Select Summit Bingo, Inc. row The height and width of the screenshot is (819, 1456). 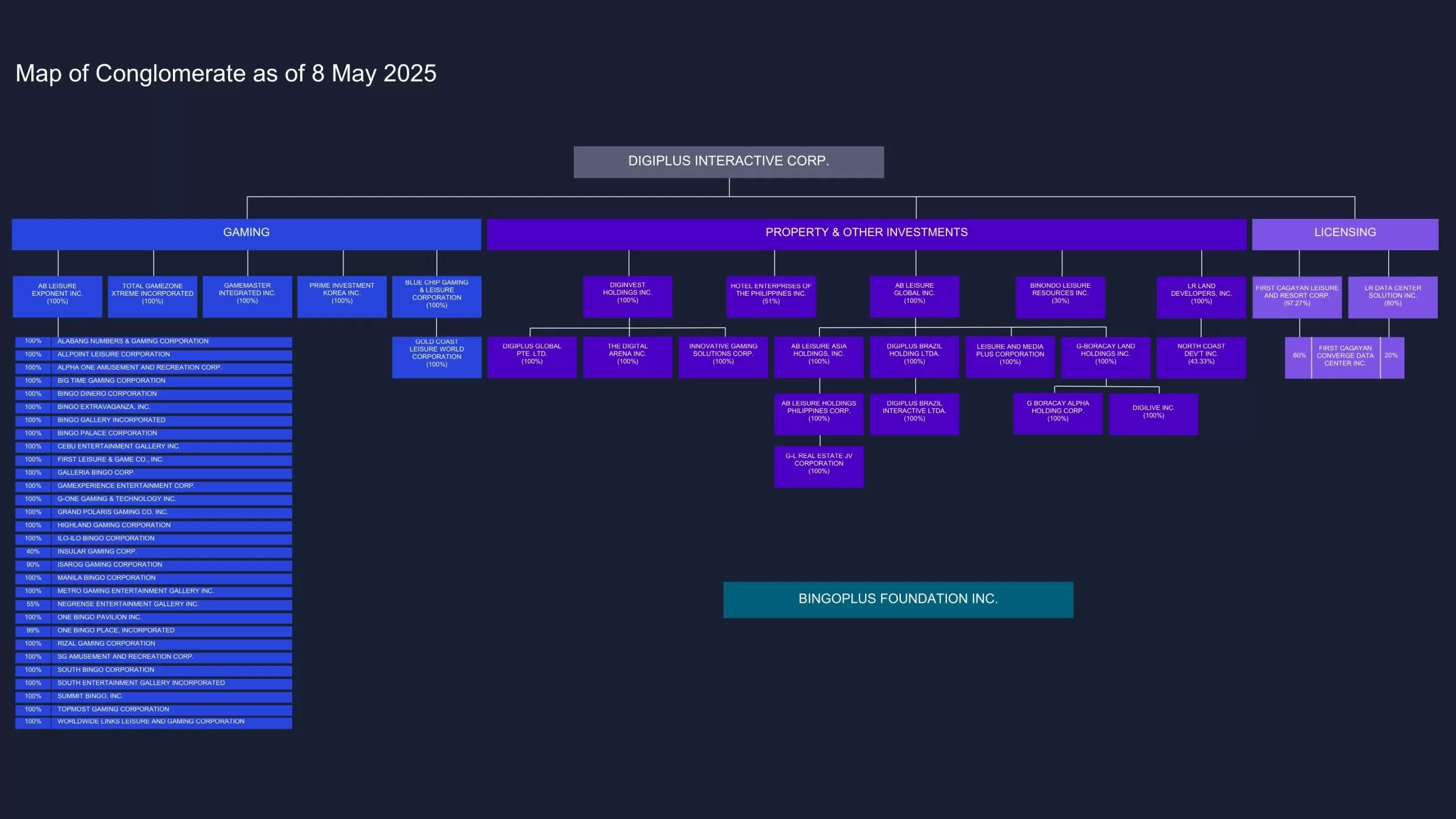tap(154, 697)
